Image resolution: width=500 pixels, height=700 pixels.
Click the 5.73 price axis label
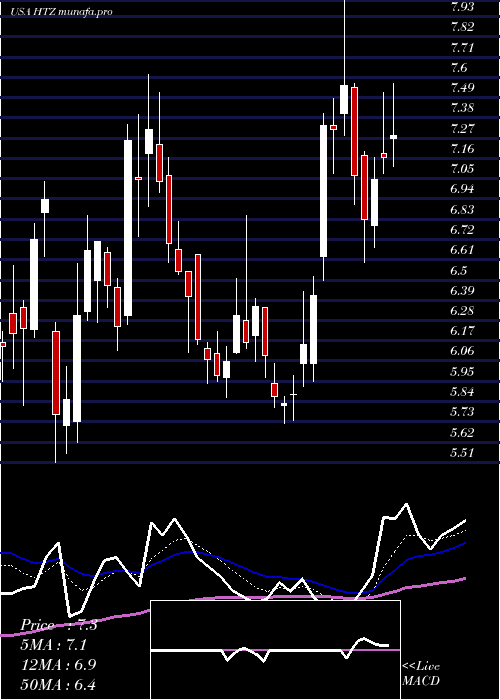click(x=463, y=412)
